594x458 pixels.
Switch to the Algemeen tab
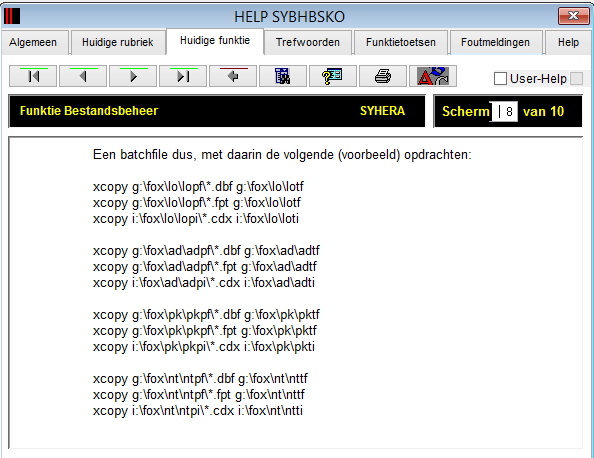pos(33,42)
